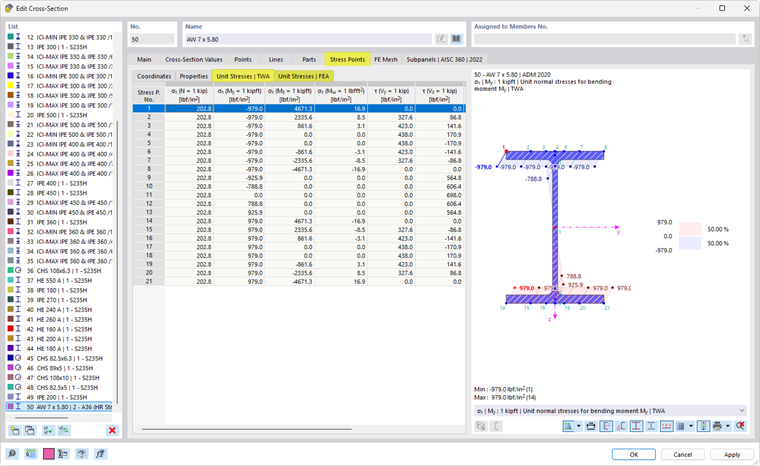Viewport: 760px width, 466px height.
Task: Click the disabled bracket icon under dropdown
Action: click(x=496, y=426)
